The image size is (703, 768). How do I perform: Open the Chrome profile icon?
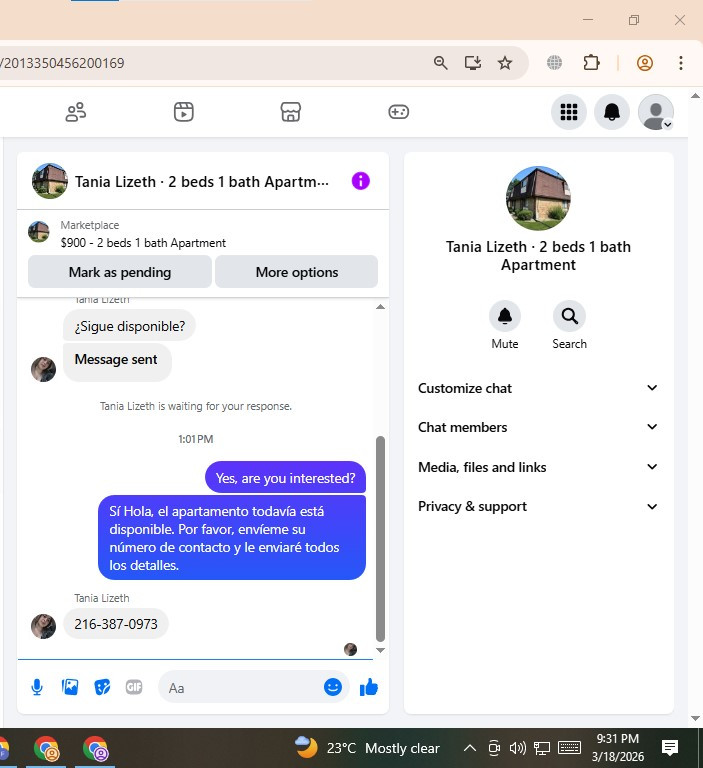pyautogui.click(x=645, y=63)
